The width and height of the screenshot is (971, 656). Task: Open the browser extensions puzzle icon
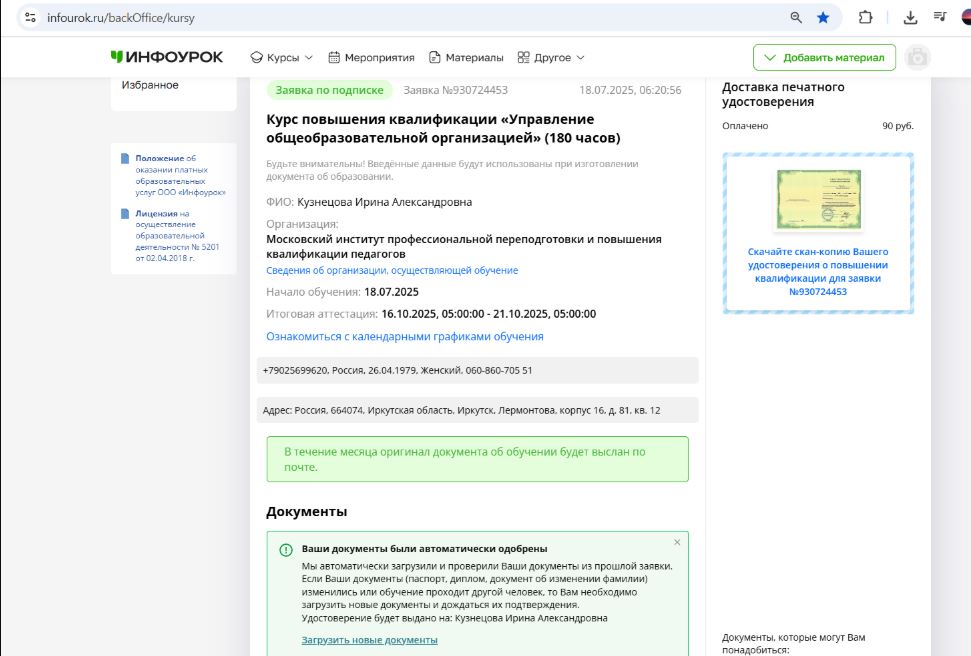tap(866, 17)
